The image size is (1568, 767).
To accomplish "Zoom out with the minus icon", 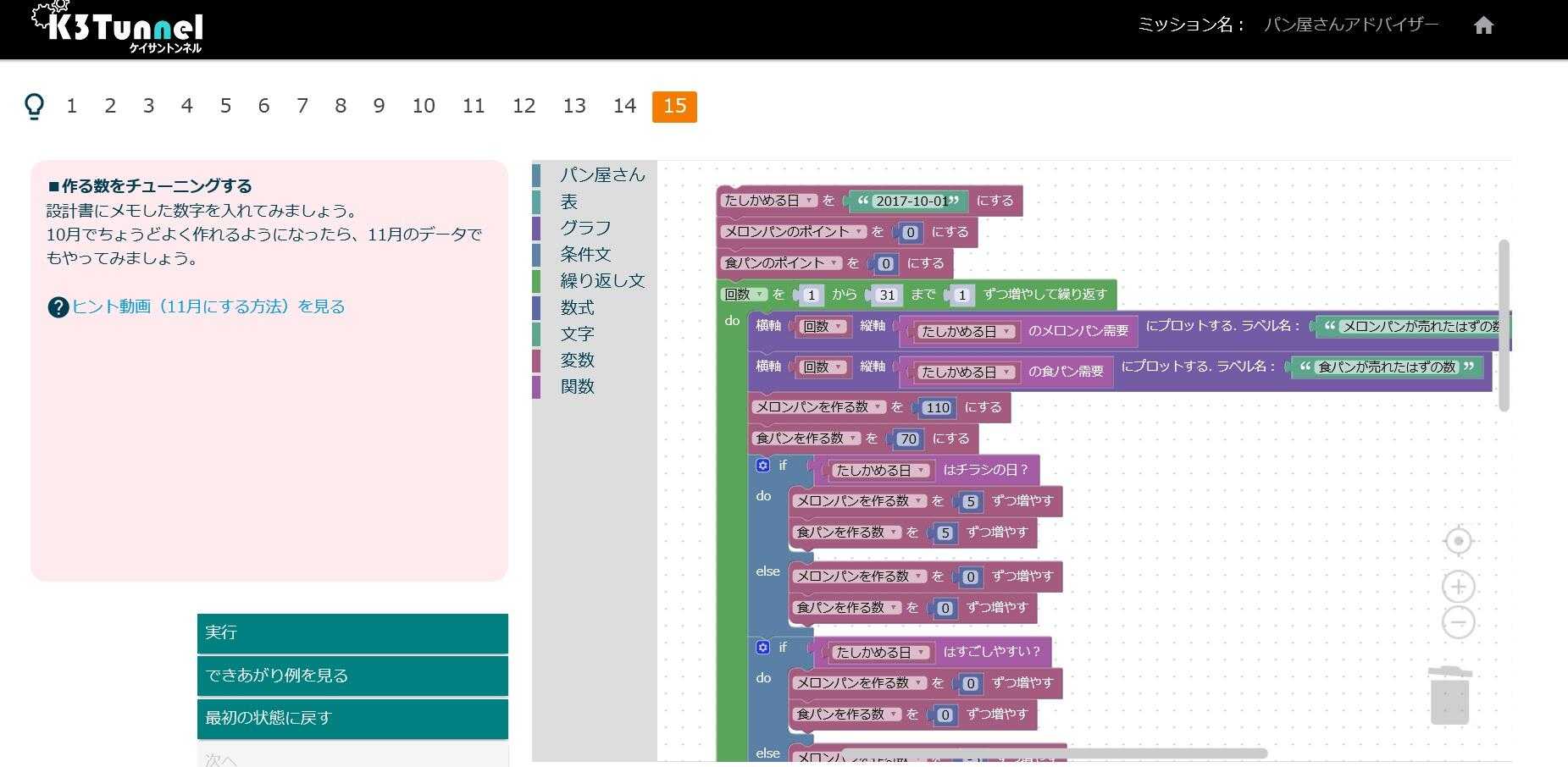I will pyautogui.click(x=1458, y=623).
